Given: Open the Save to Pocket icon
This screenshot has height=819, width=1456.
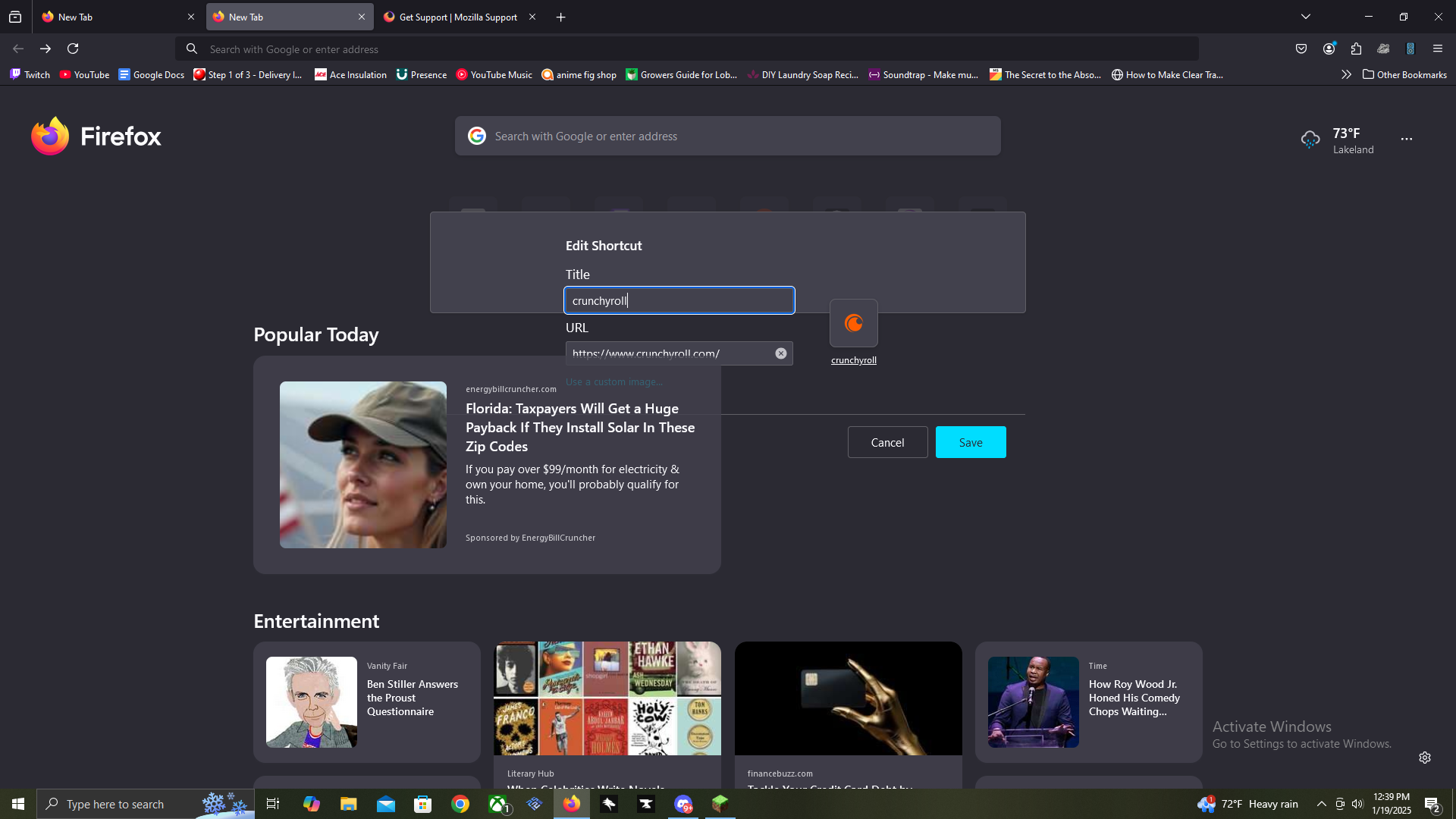Looking at the screenshot, I should point(1301,49).
